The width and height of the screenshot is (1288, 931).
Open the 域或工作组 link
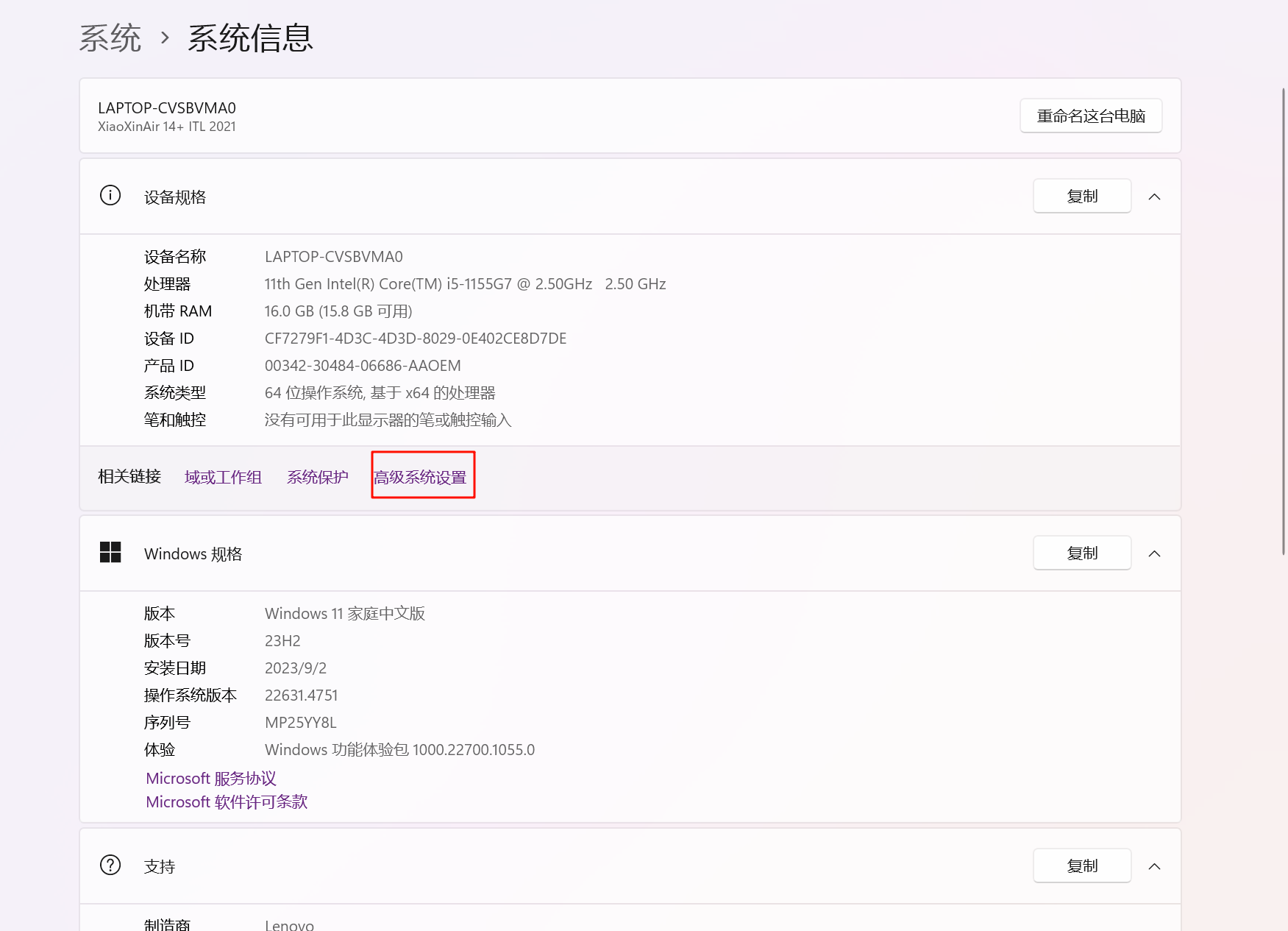[223, 478]
